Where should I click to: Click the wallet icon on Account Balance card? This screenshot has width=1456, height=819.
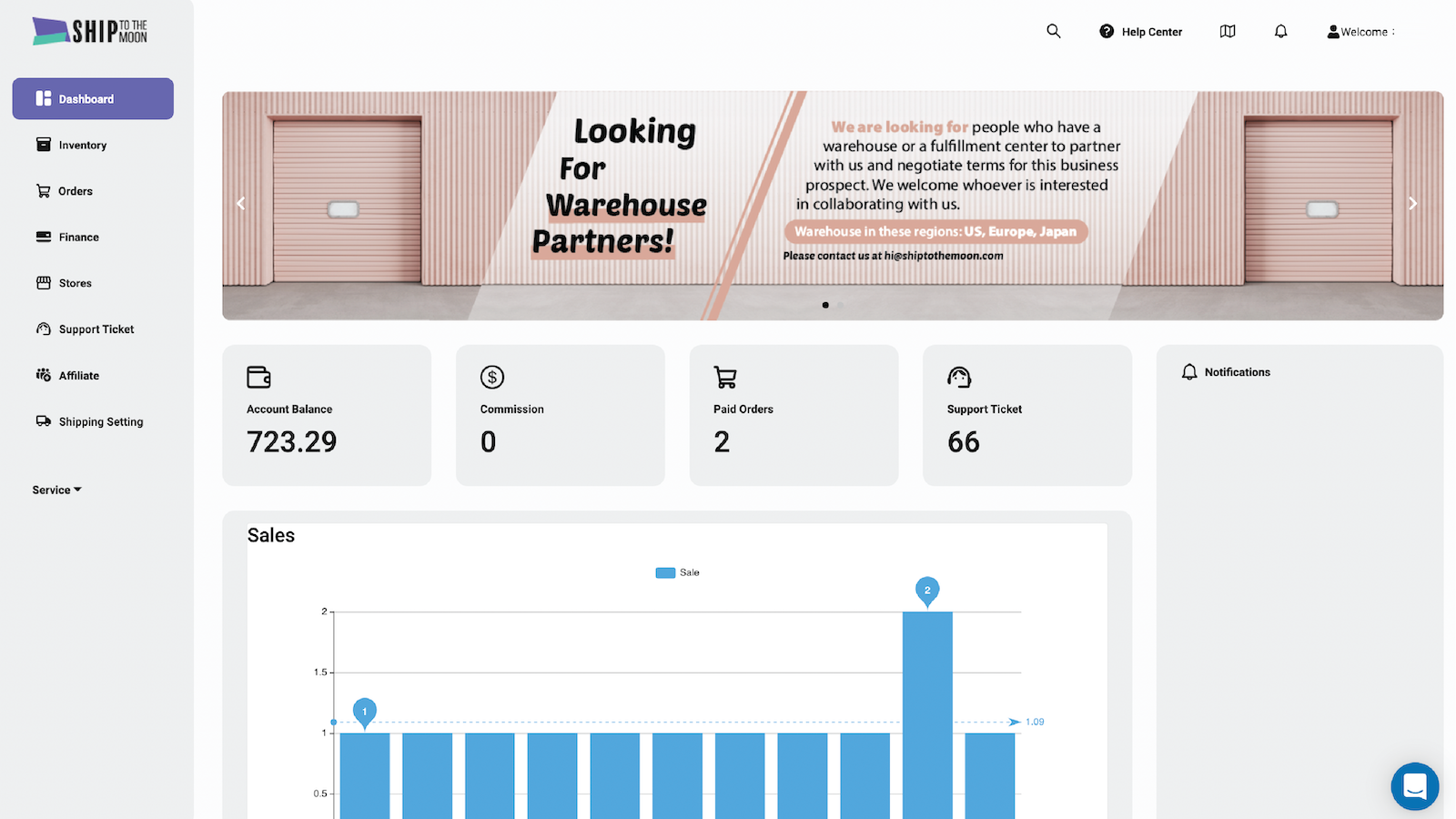tap(258, 377)
